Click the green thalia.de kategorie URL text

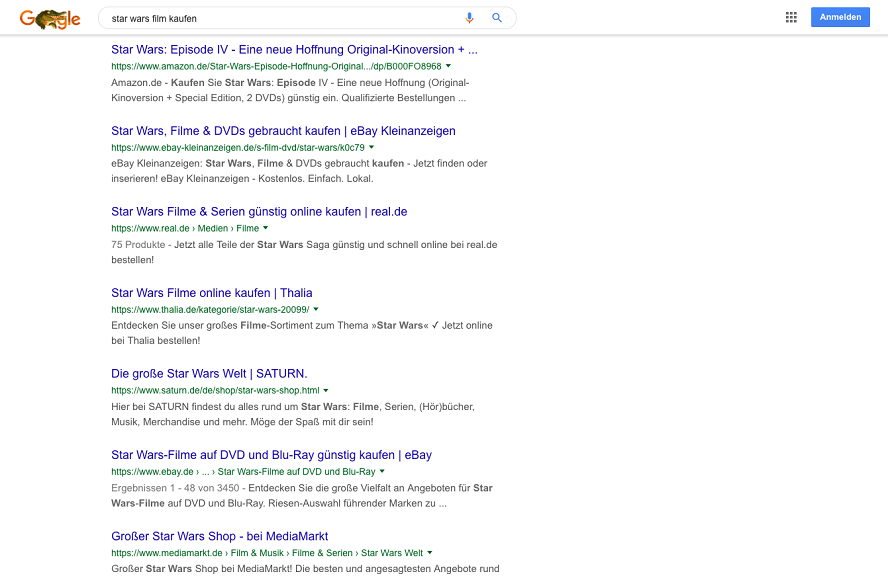[210, 309]
